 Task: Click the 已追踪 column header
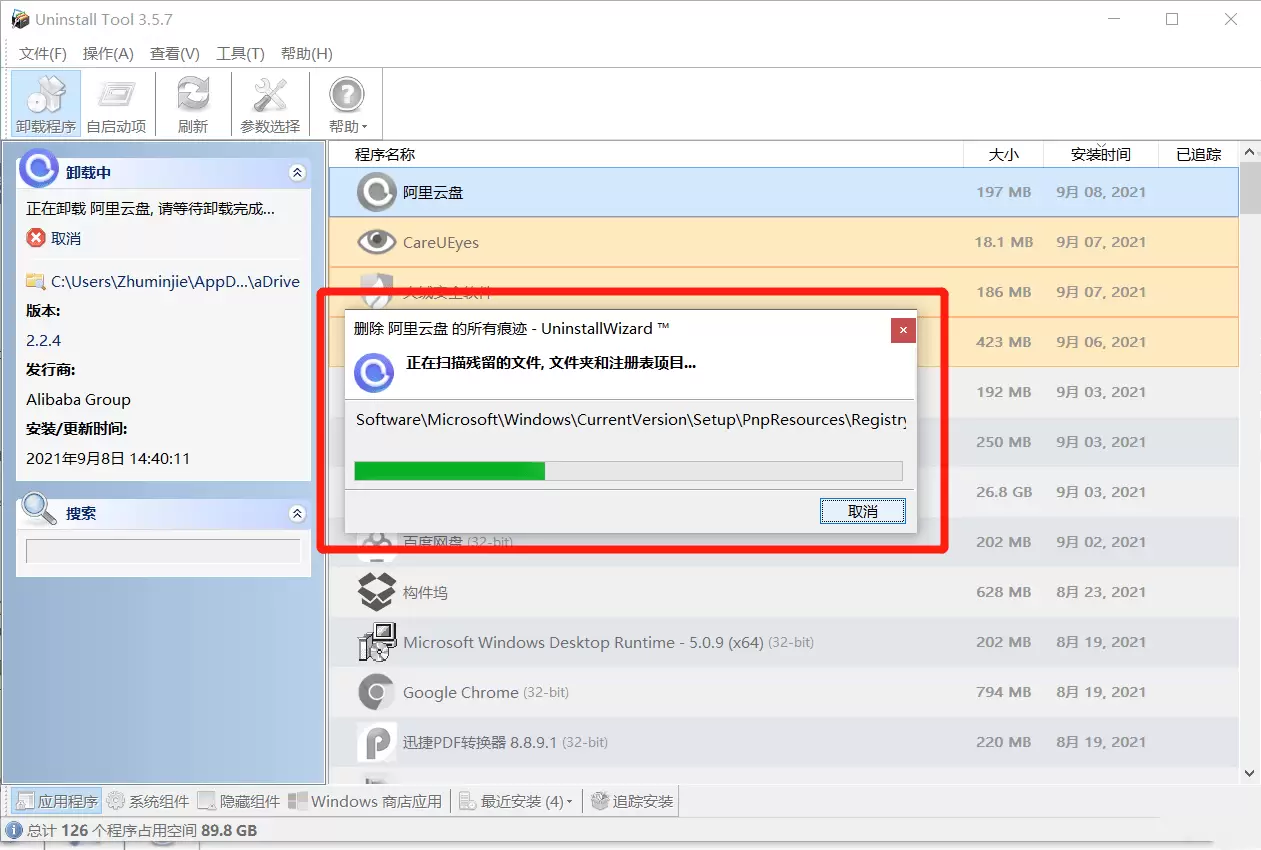(1198, 154)
